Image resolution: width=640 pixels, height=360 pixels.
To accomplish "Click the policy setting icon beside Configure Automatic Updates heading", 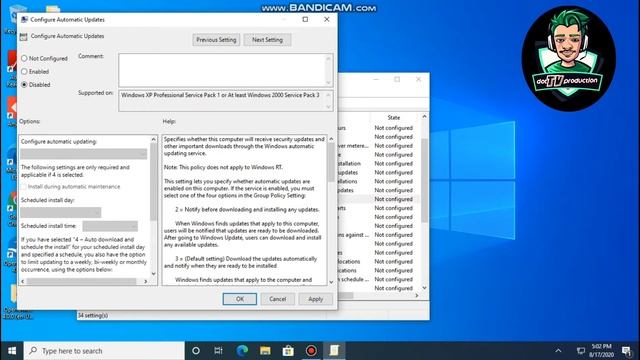I will coord(23,37).
